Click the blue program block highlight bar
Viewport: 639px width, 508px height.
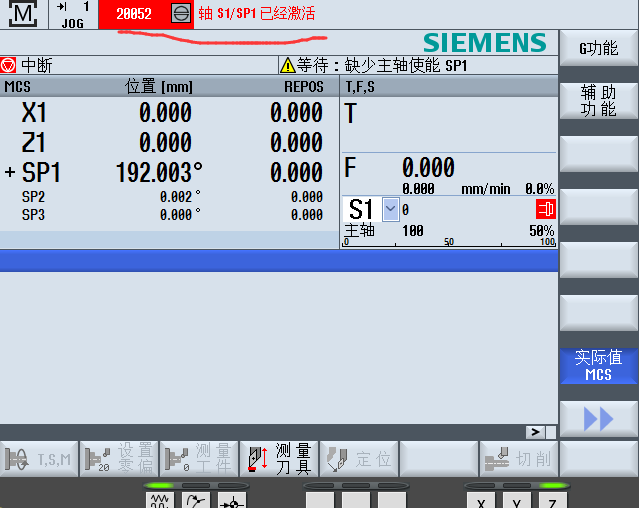279,261
